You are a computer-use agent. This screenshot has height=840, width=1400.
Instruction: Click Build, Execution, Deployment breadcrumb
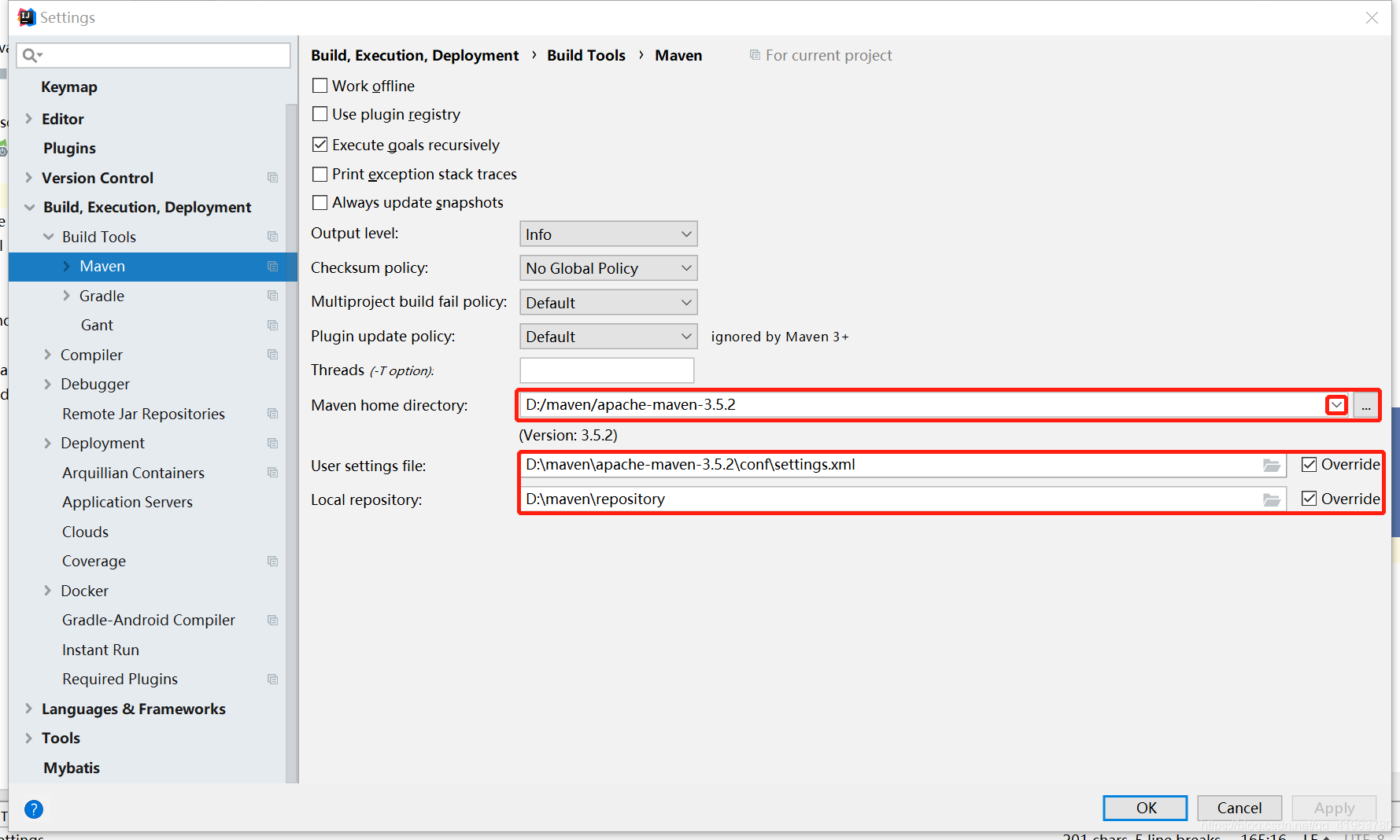(x=415, y=55)
